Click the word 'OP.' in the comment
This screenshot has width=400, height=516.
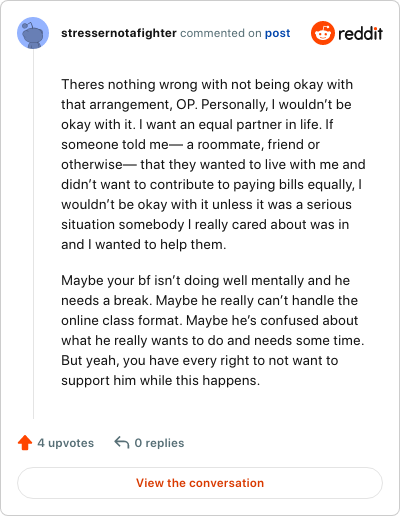(x=187, y=105)
